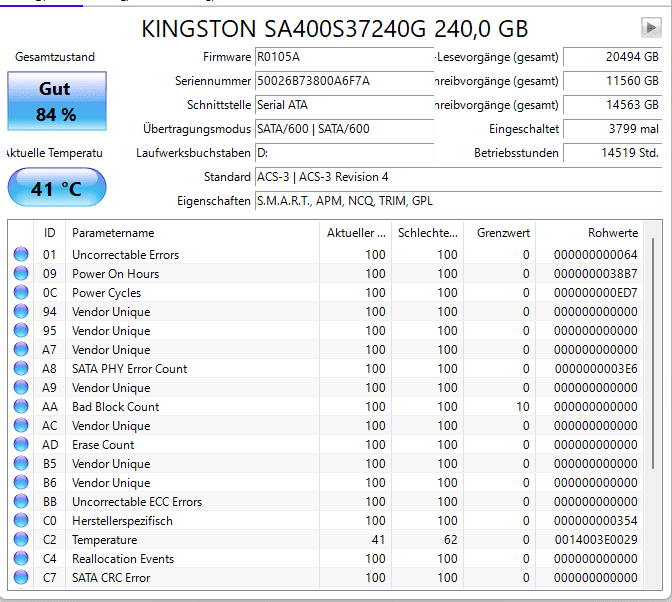
Task: Click raw value 000000000ED7
Action: point(596,293)
